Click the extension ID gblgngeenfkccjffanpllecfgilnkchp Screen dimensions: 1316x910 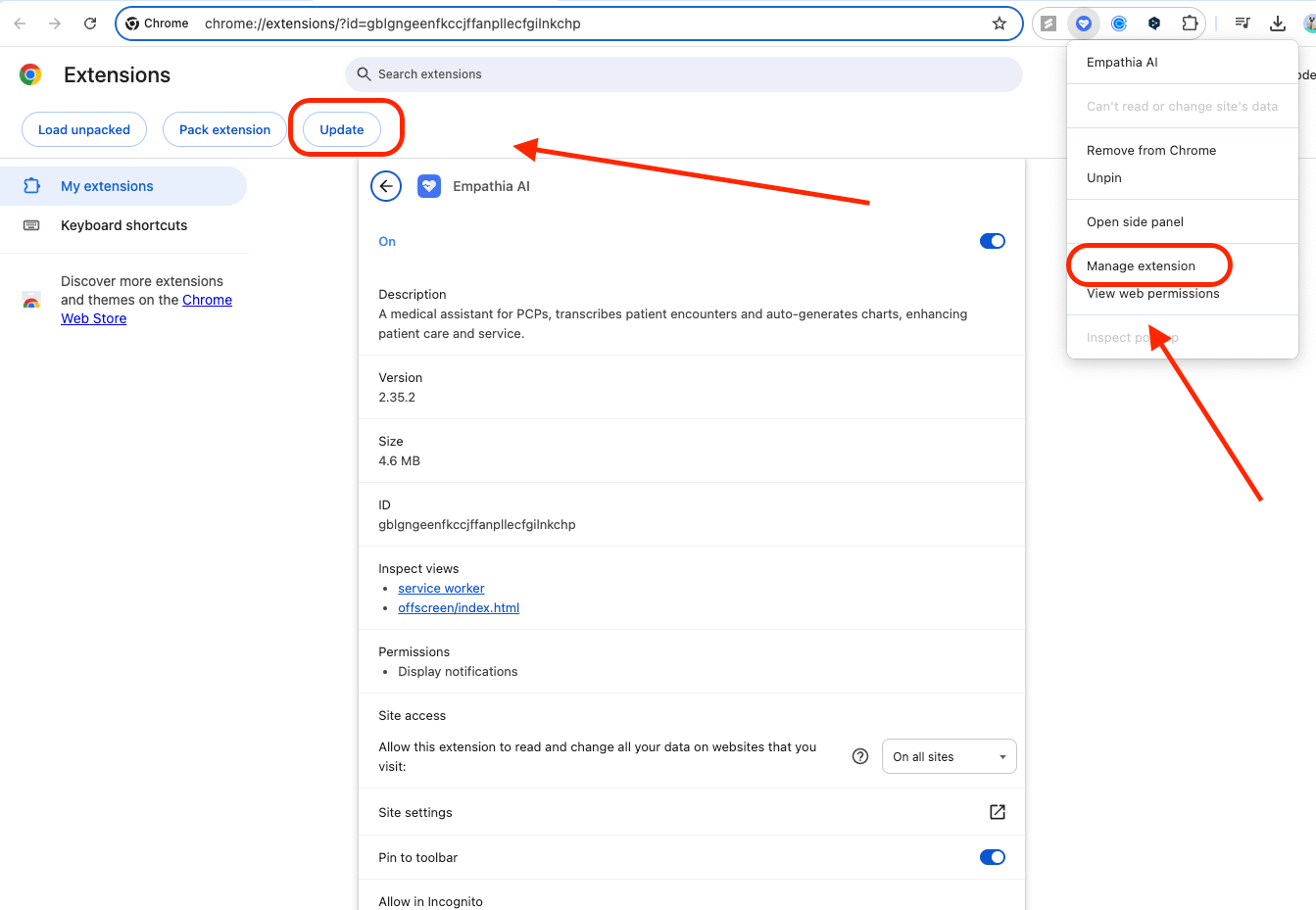(477, 524)
